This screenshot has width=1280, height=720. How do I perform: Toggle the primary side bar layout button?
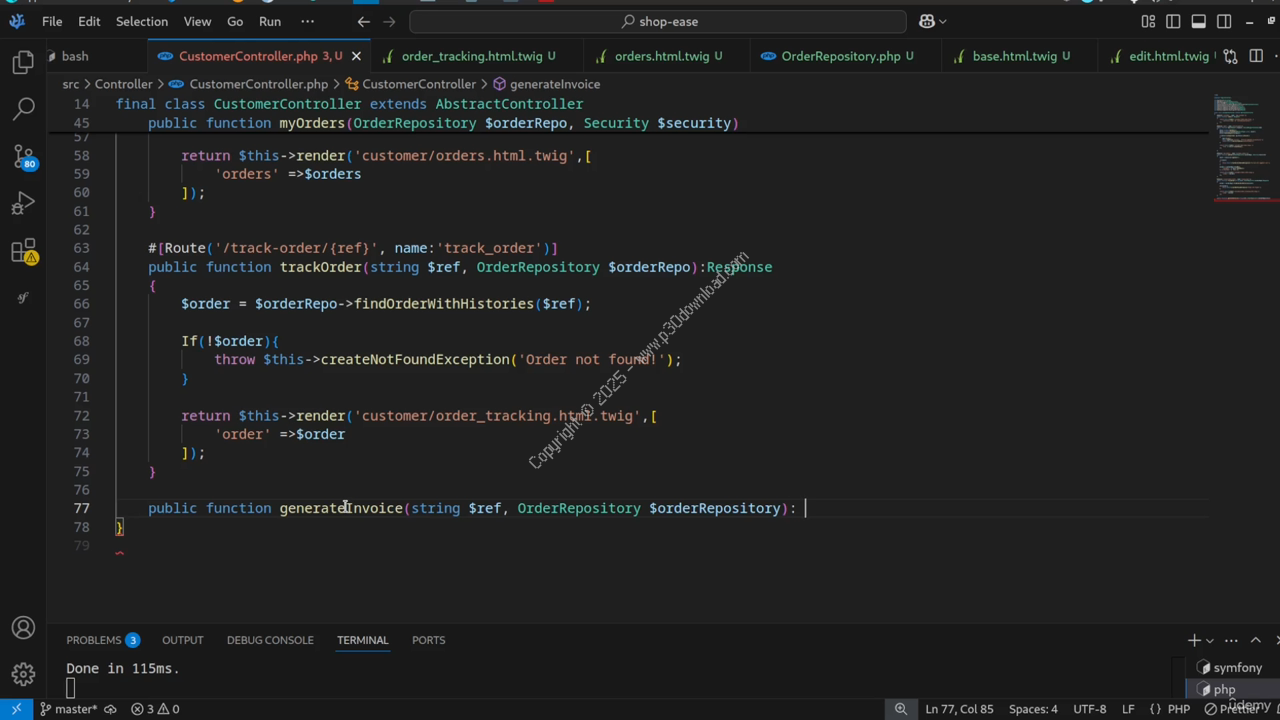1173,21
